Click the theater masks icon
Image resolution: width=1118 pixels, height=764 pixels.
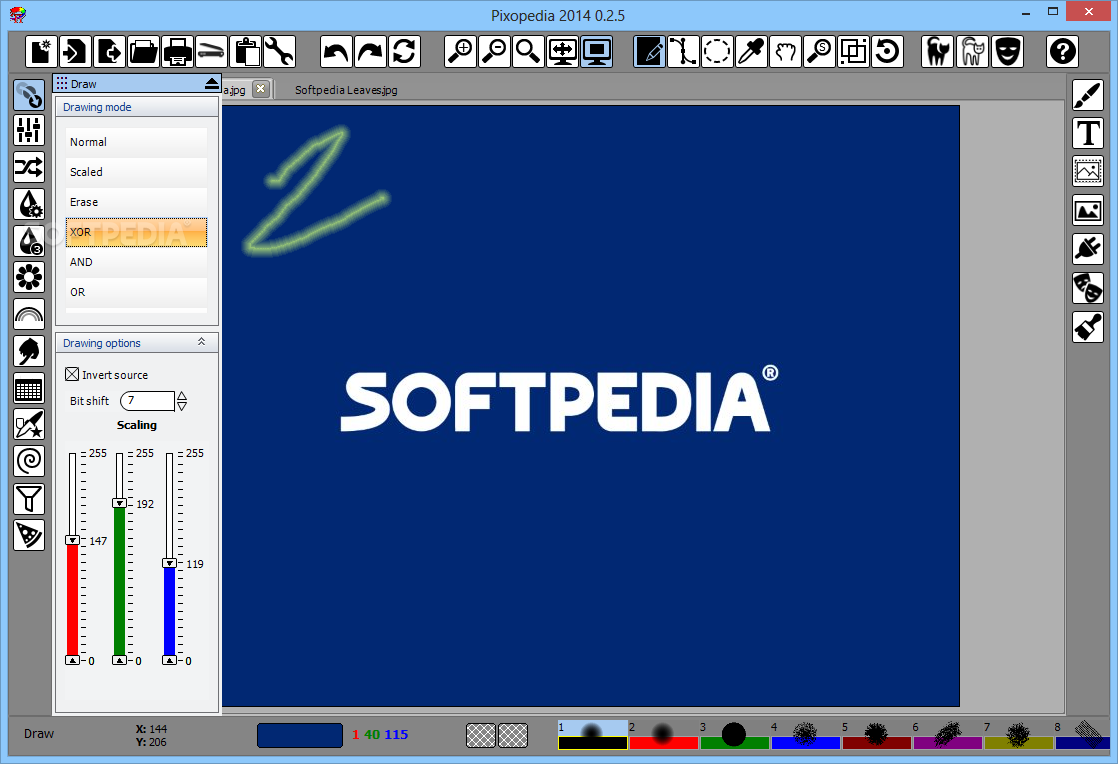(1088, 288)
